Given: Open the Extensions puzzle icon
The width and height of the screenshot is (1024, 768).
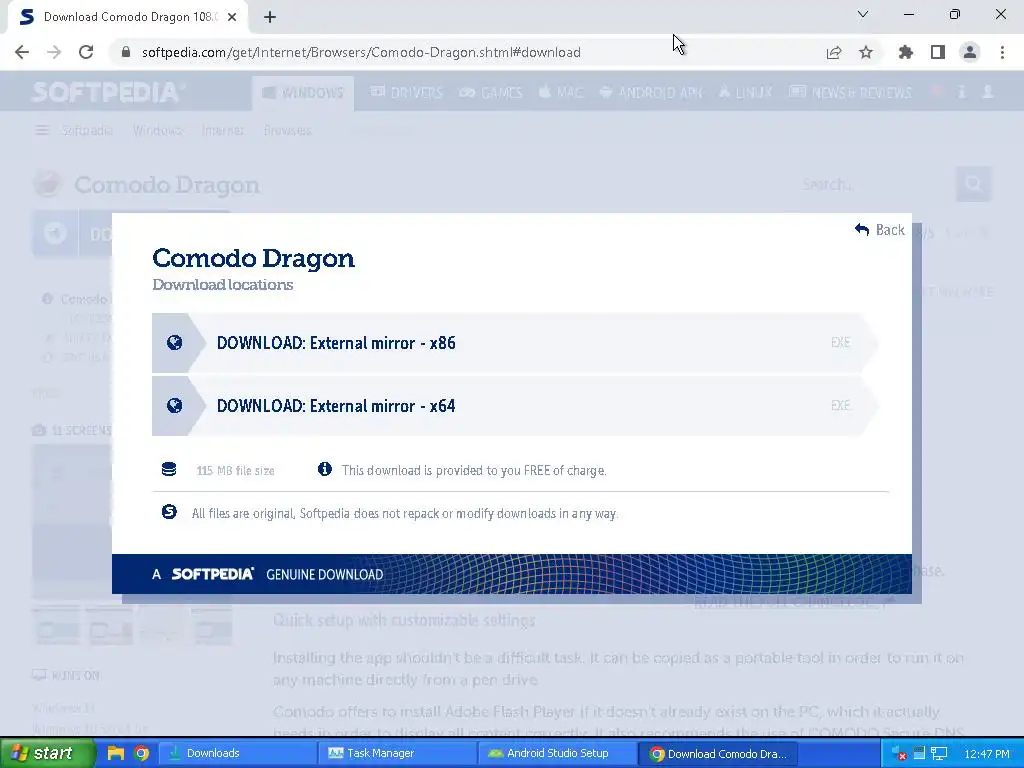Looking at the screenshot, I should click(906, 52).
